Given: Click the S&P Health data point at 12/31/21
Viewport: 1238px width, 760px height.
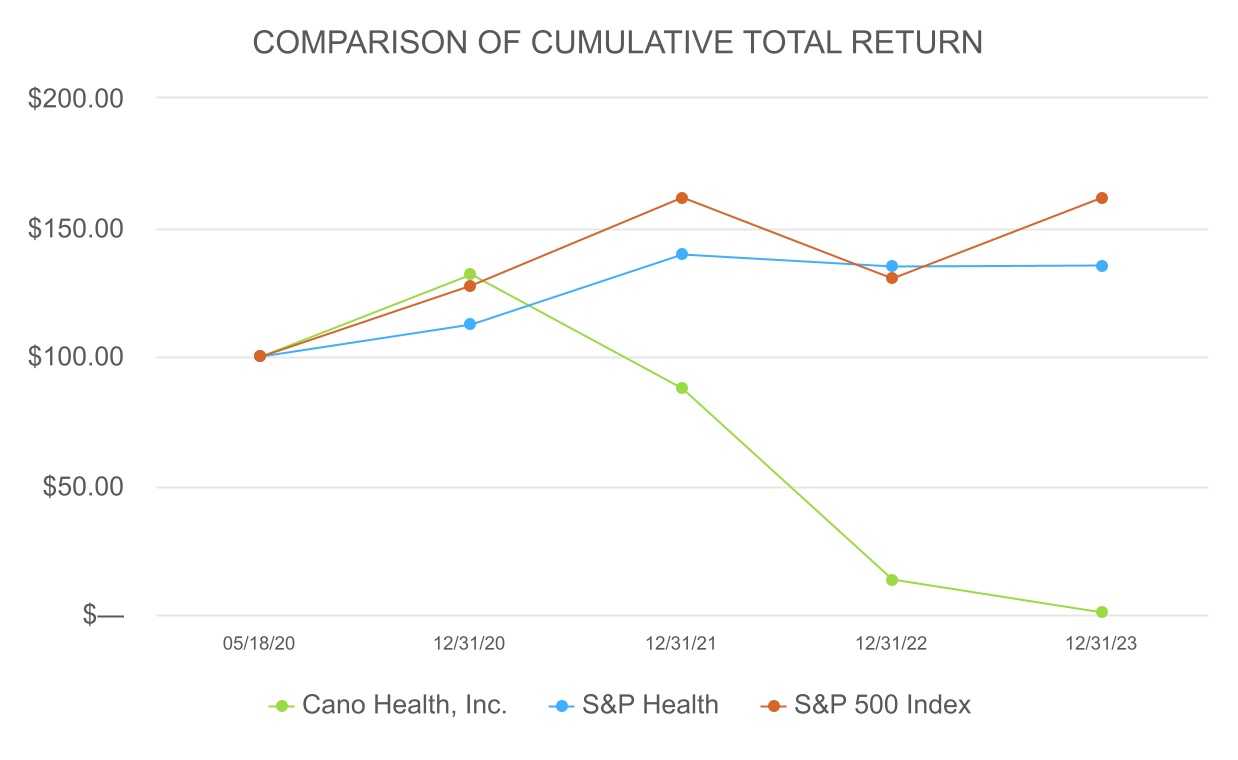Looking at the screenshot, I should [682, 254].
